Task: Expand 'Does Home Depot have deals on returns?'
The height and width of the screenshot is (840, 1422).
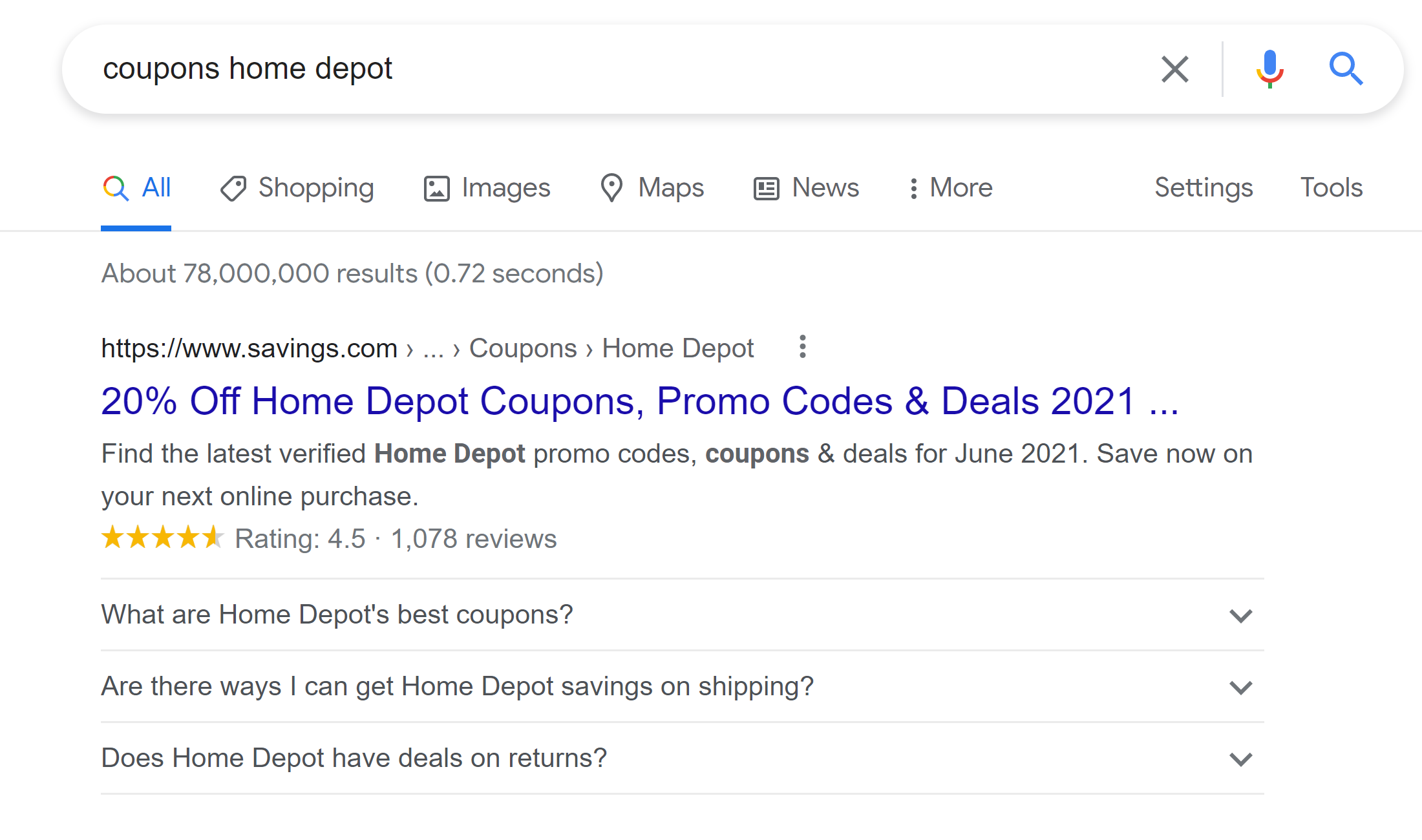Action: 1240,759
